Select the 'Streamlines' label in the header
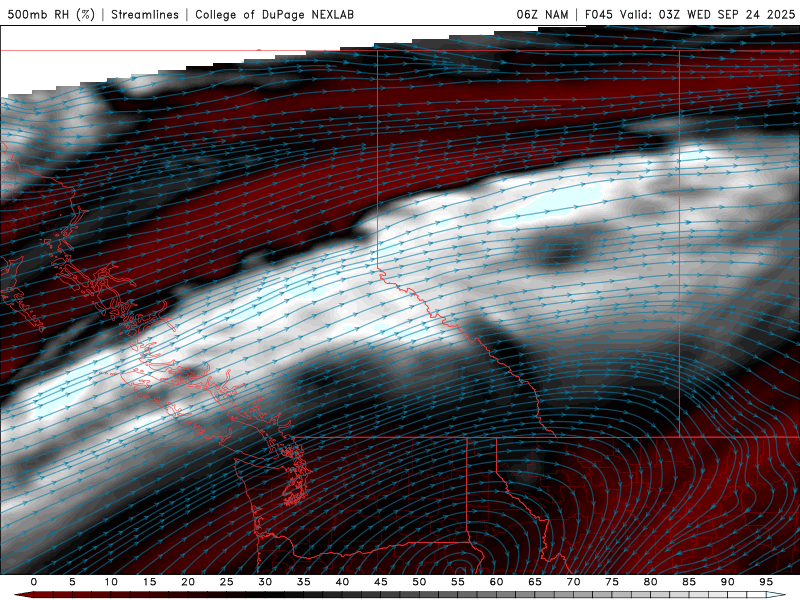The height and width of the screenshot is (600, 800). (x=145, y=14)
